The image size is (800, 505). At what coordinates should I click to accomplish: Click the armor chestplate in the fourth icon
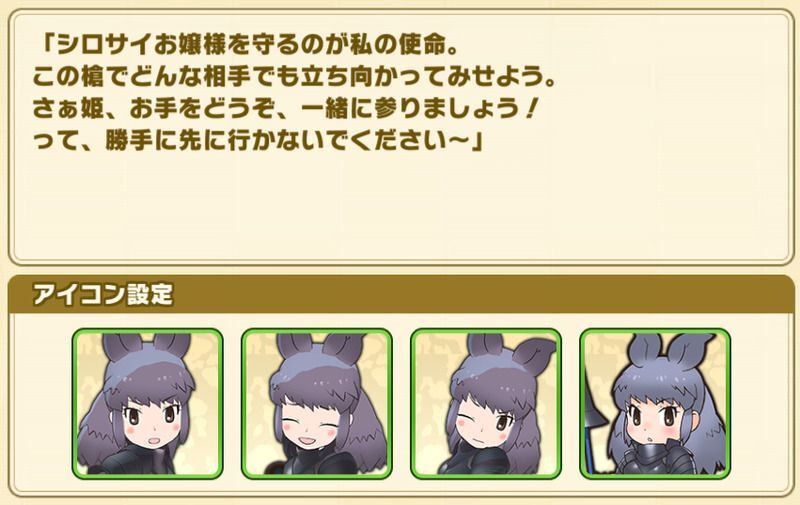(x=658, y=460)
